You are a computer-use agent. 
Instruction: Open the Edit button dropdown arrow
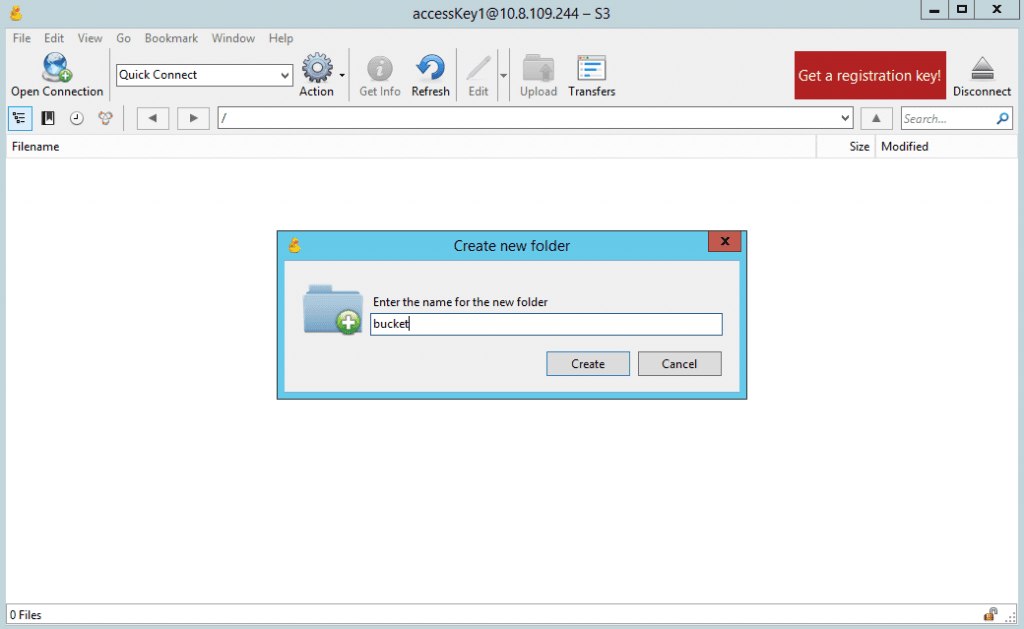click(503, 75)
